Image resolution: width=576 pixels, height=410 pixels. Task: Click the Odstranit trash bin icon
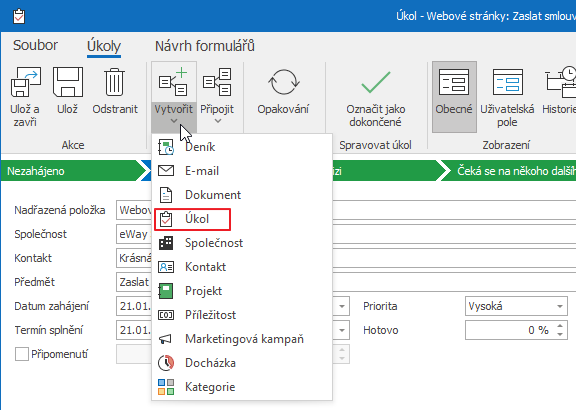115,82
